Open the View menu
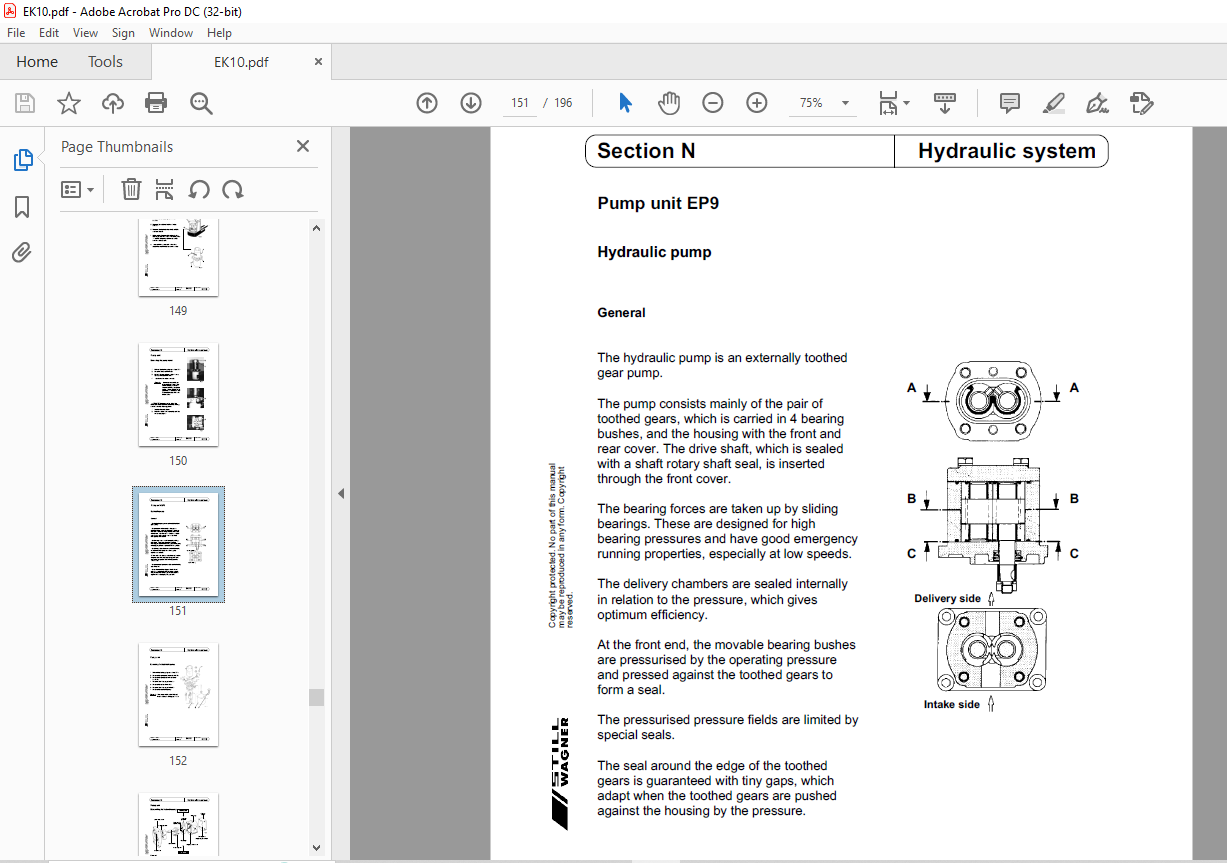 [x=85, y=33]
